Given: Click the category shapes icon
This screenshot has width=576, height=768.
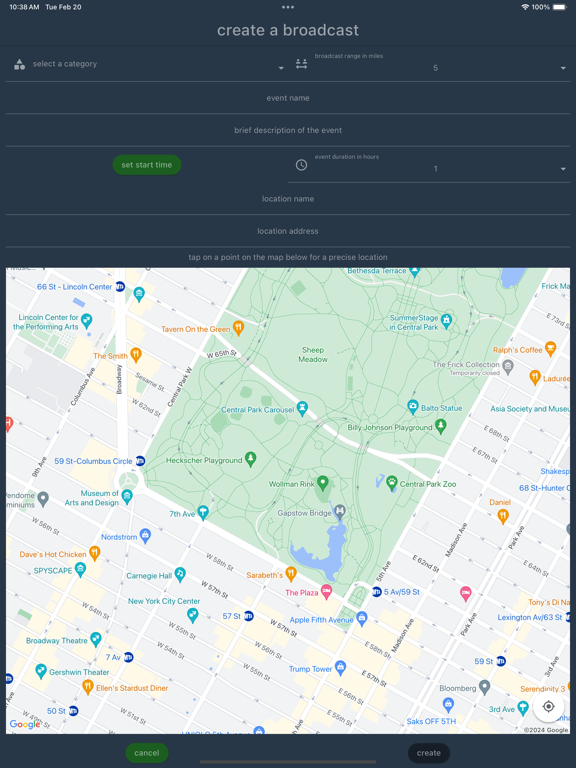Looking at the screenshot, I should [x=20, y=64].
